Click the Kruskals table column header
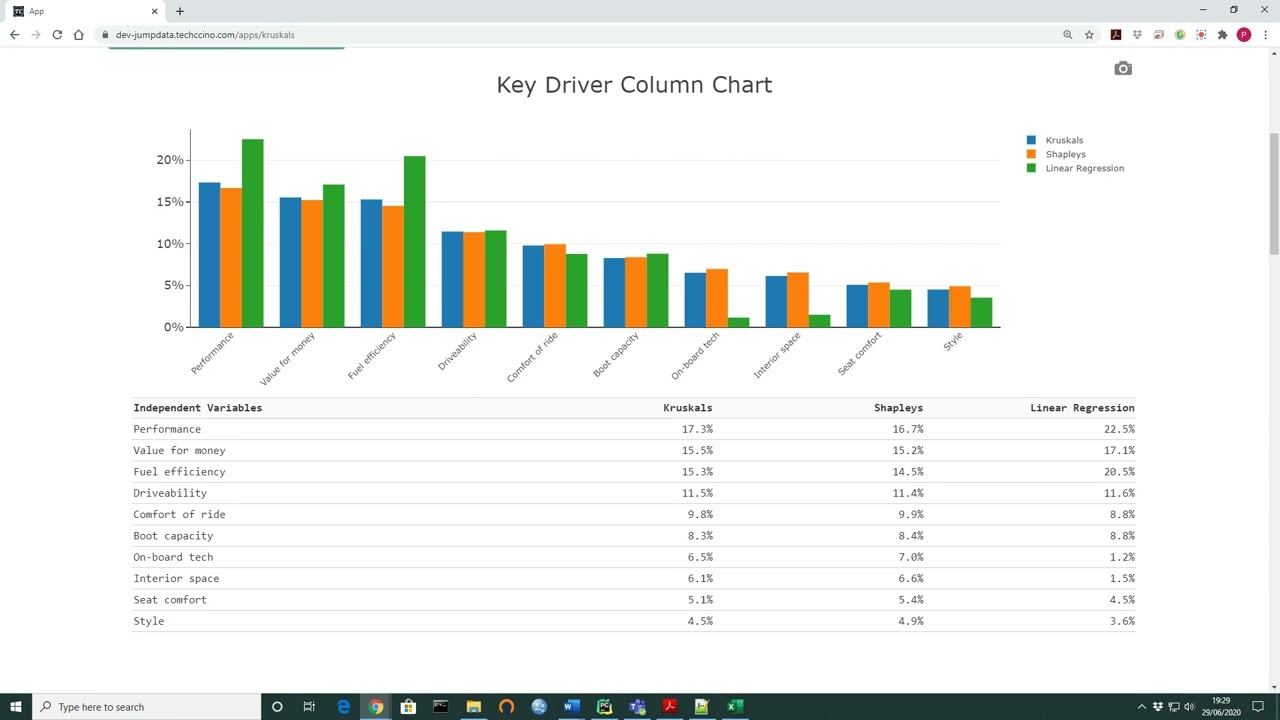This screenshot has width=1280, height=720. [688, 408]
